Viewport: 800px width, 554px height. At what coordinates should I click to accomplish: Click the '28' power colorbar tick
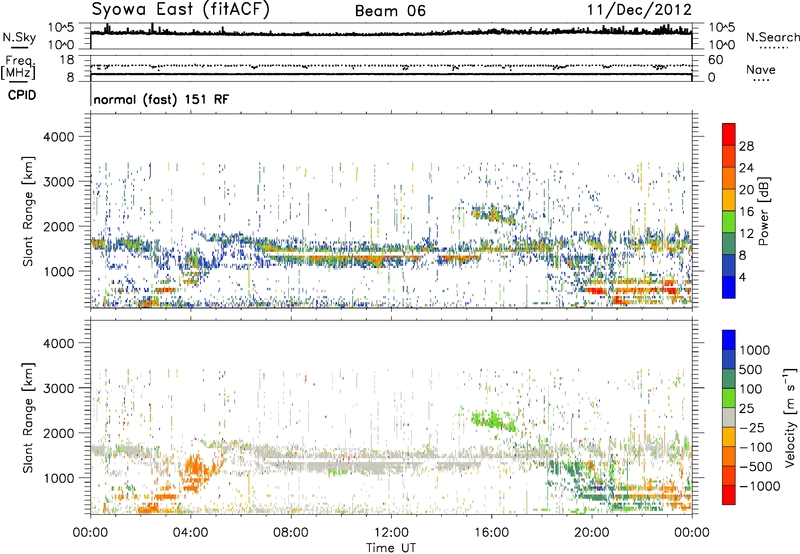coord(746,146)
